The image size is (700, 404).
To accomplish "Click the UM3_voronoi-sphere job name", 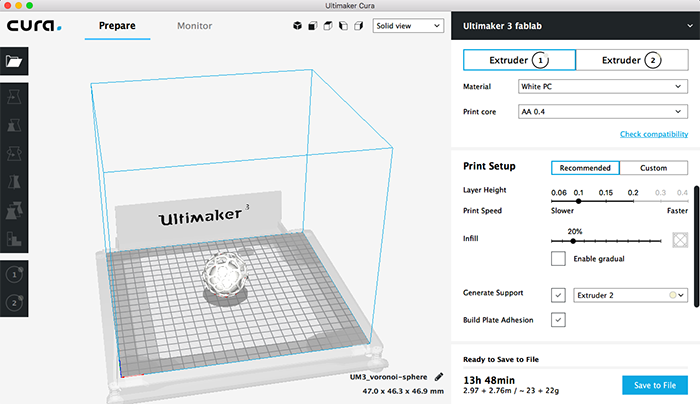I will click(x=388, y=377).
